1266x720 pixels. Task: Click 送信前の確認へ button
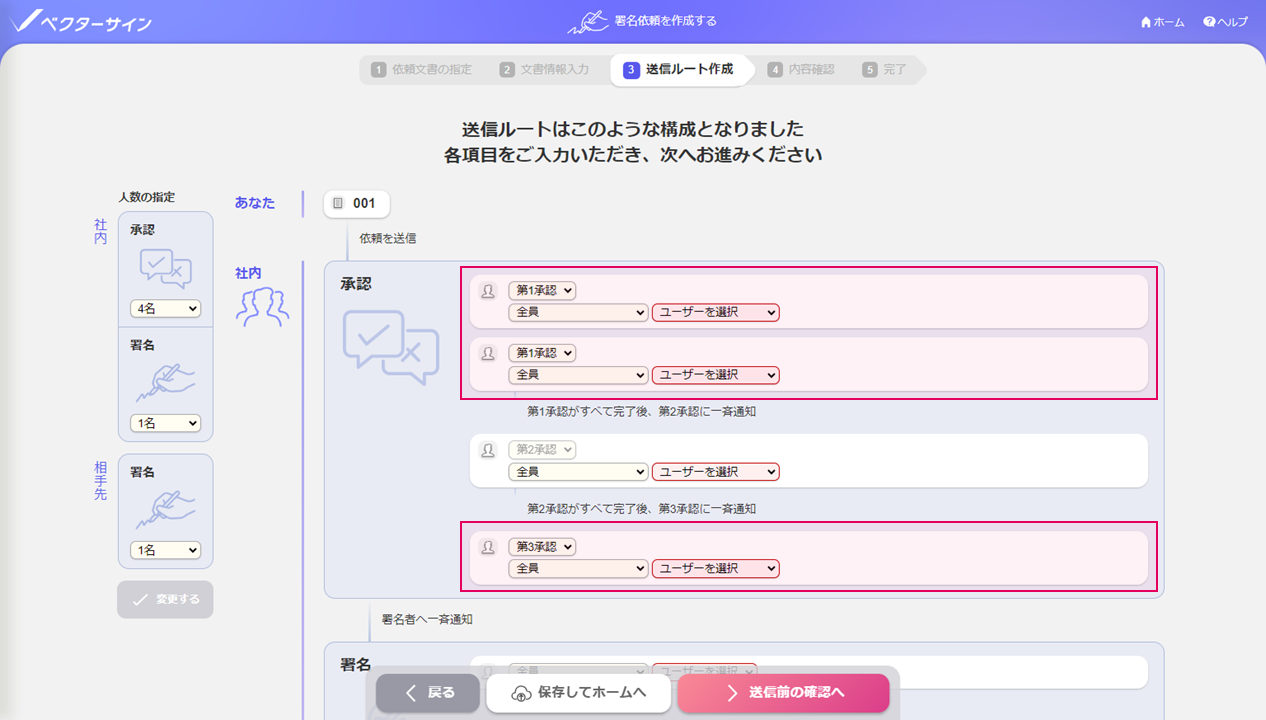coord(783,693)
